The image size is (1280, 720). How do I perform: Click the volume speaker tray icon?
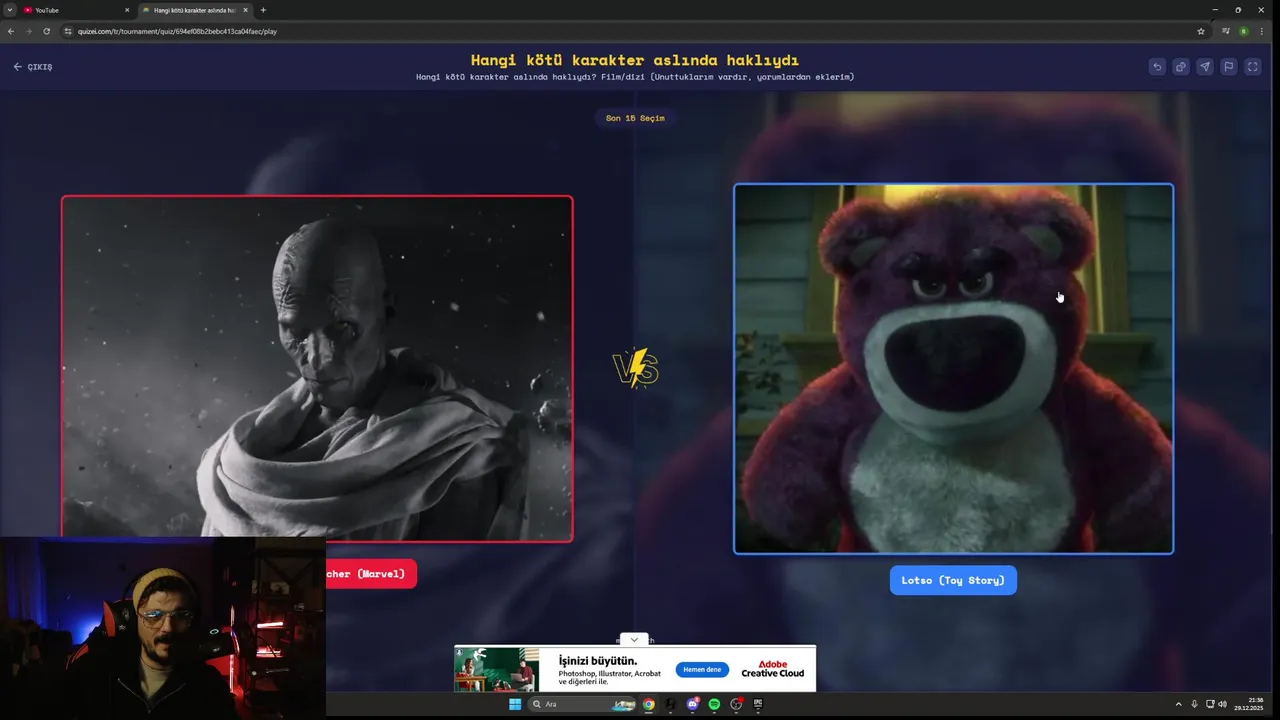coord(1222,704)
